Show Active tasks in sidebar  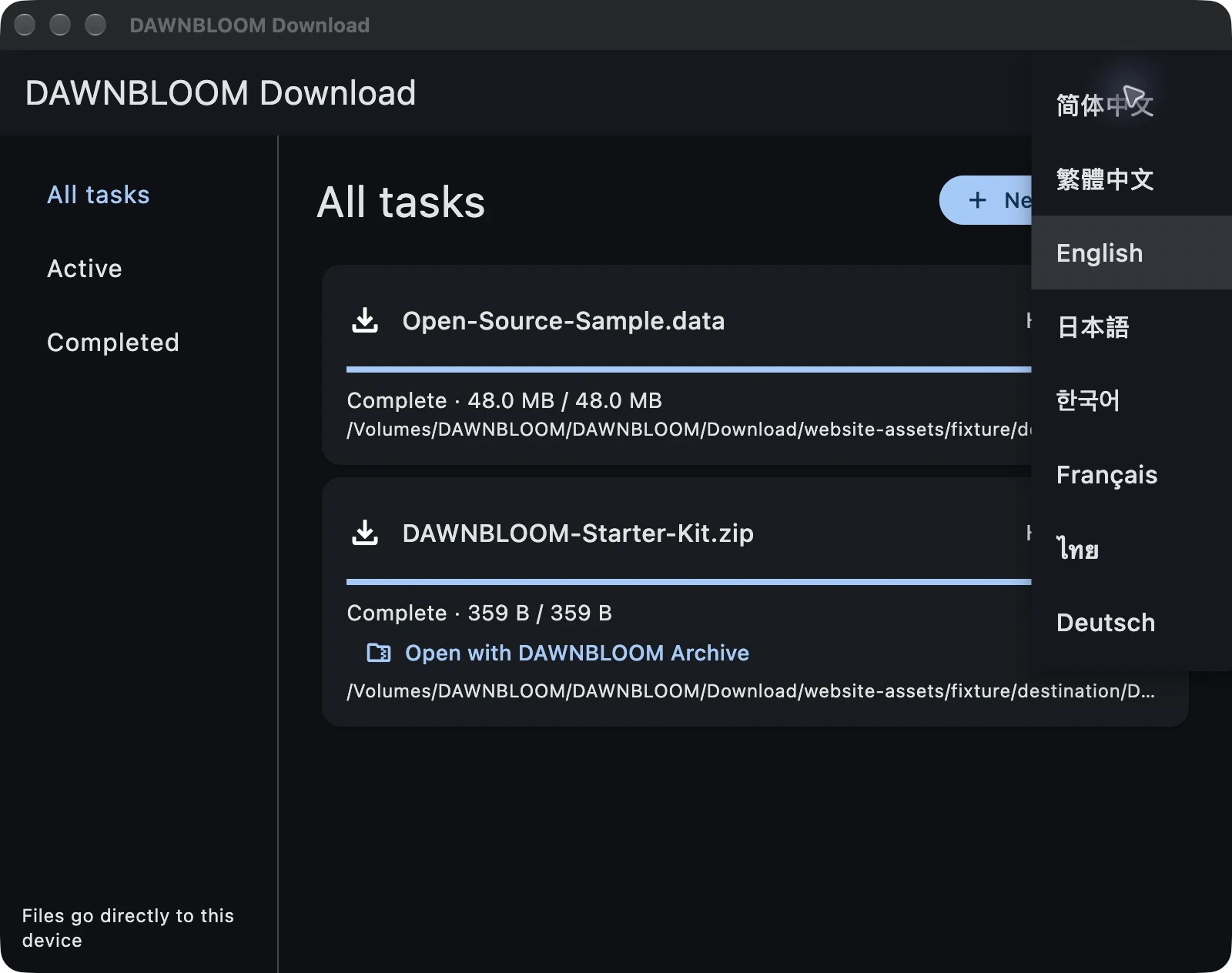(85, 269)
